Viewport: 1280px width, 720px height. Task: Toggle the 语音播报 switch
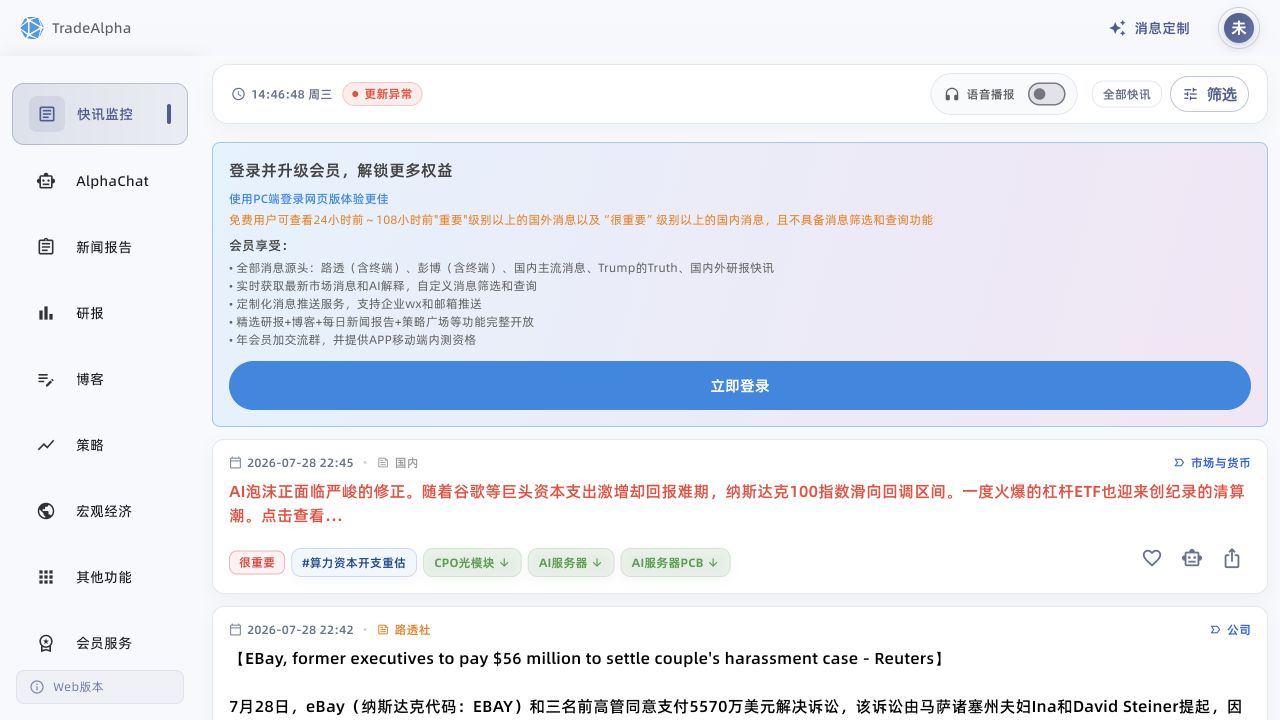coord(1047,94)
